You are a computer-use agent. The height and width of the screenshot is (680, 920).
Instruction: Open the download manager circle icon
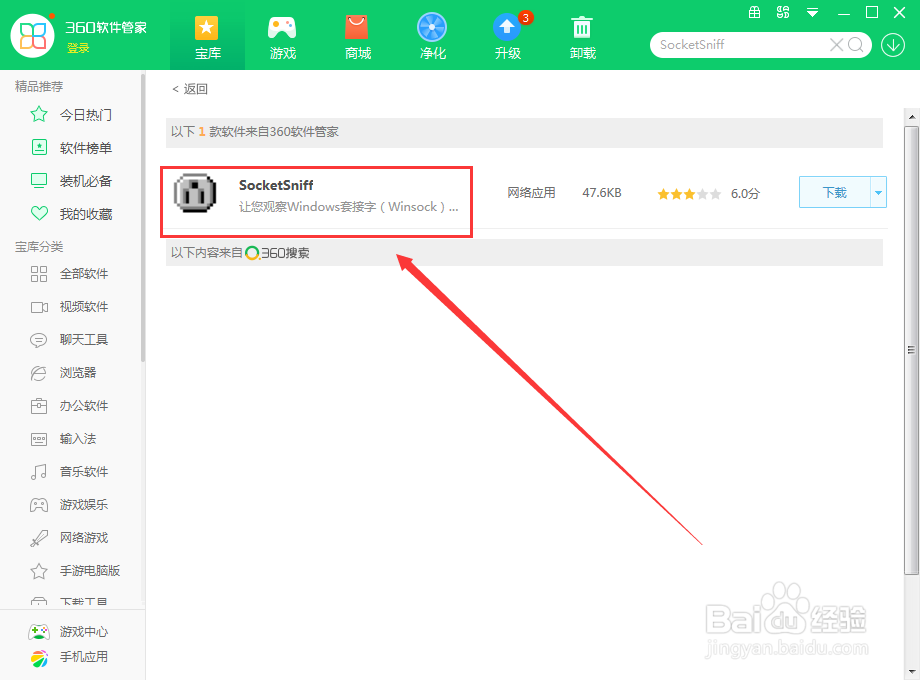[x=893, y=45]
